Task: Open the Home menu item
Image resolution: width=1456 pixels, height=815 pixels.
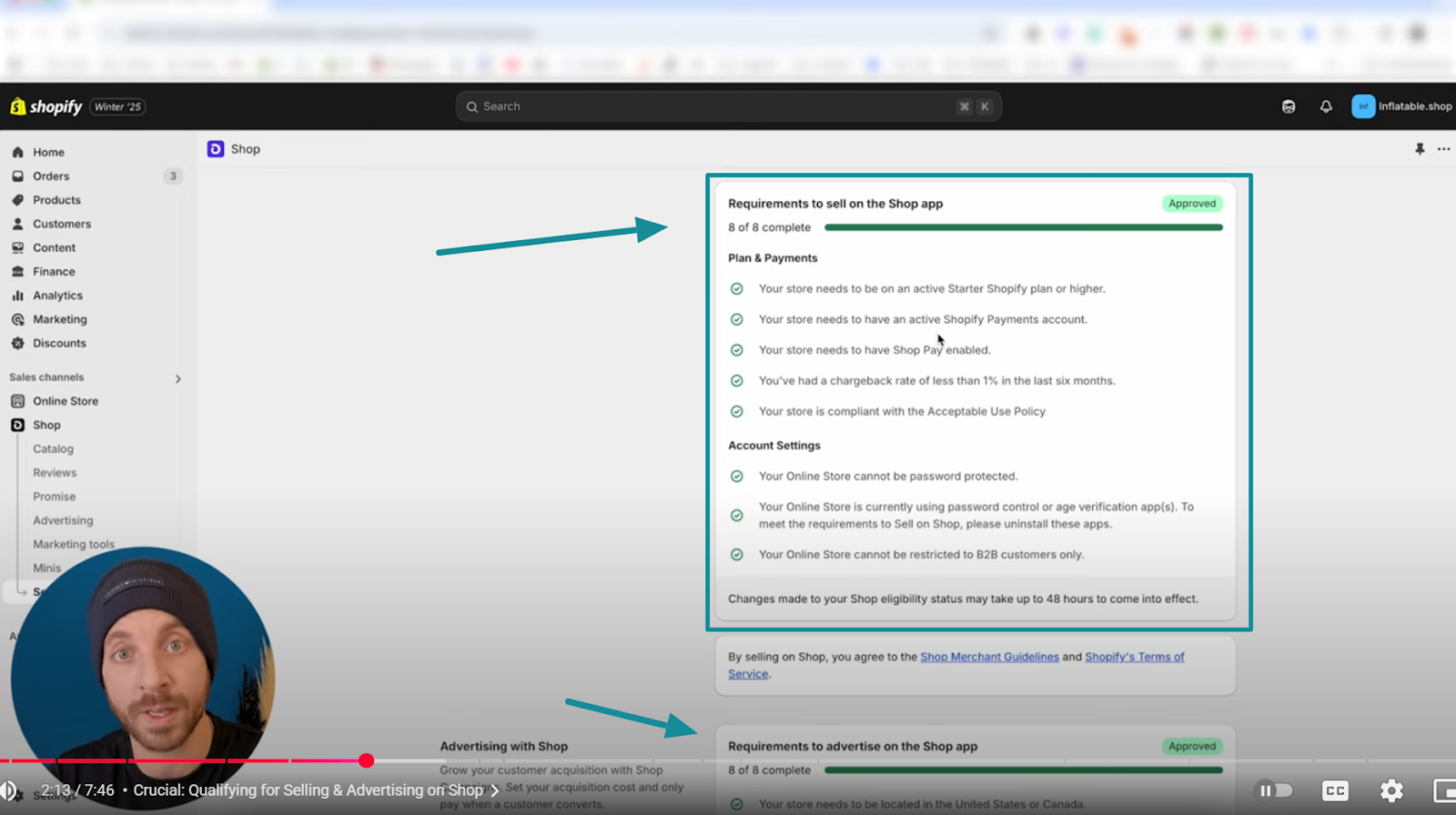Action: click(x=48, y=152)
